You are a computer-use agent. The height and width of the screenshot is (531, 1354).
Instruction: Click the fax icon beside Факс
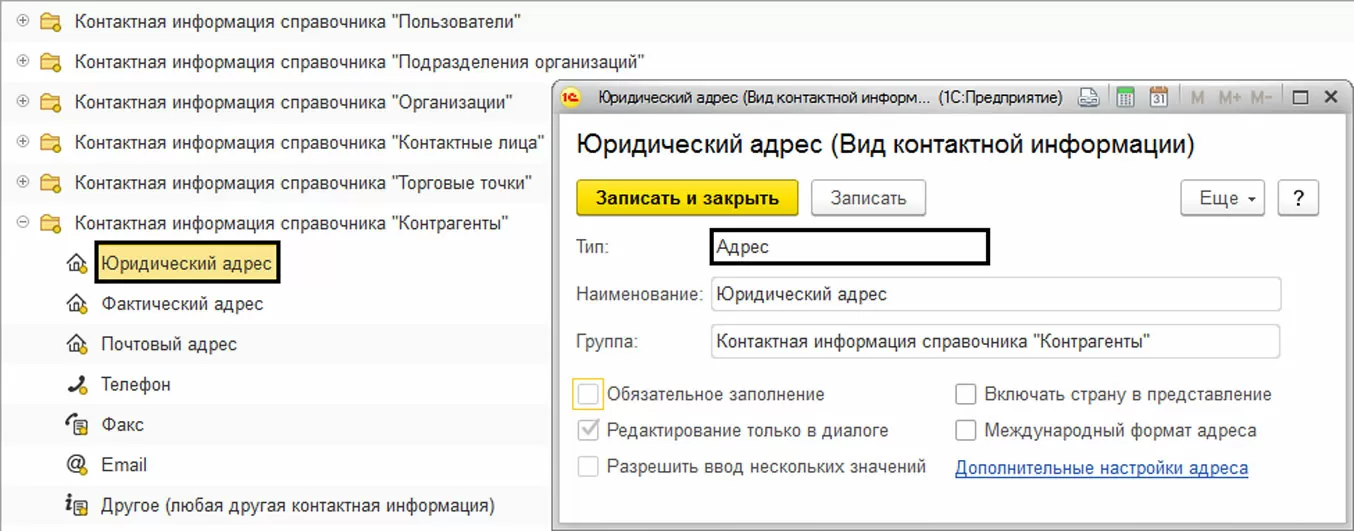pyautogui.click(x=76, y=425)
